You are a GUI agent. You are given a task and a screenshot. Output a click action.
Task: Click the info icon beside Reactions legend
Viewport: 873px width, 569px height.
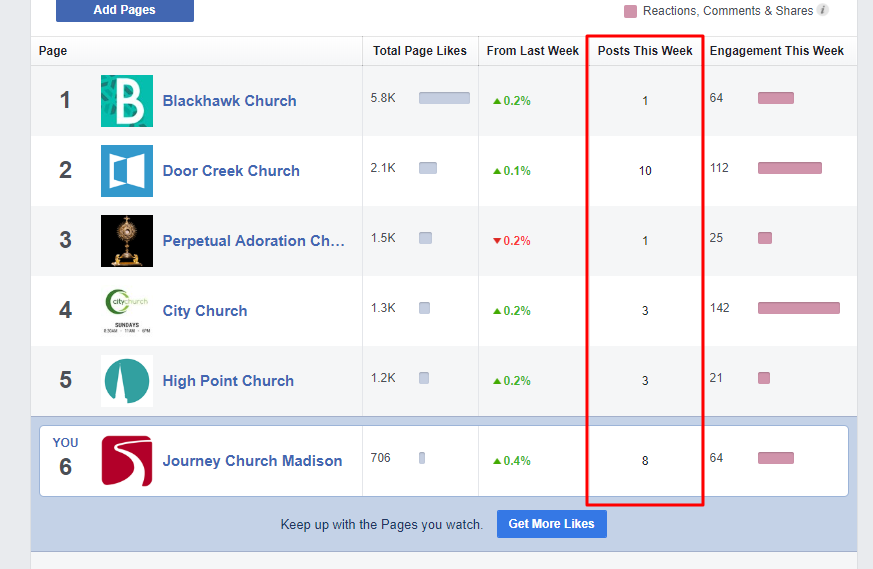[x=822, y=11]
